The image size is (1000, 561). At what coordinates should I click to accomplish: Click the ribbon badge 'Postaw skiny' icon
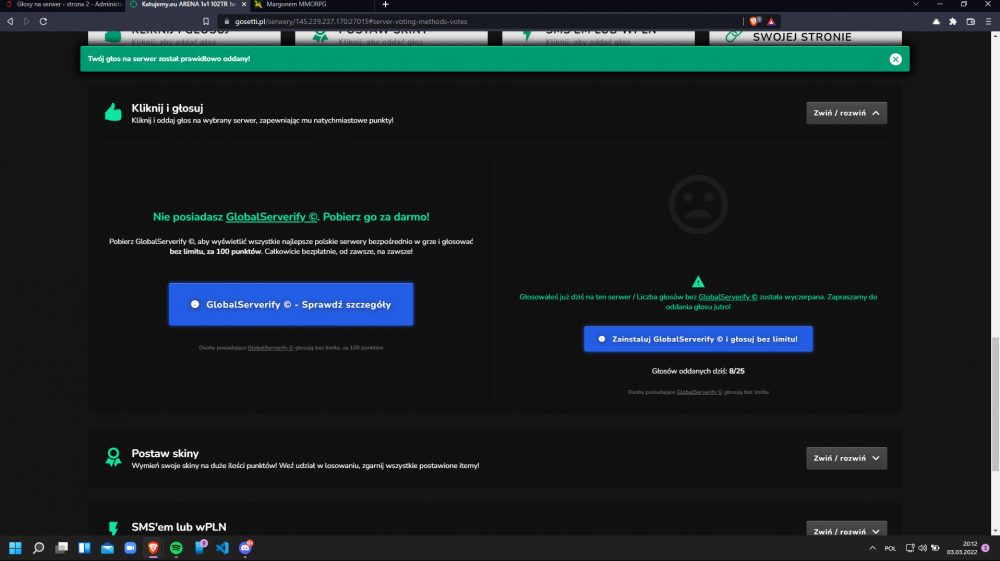pyautogui.click(x=114, y=457)
